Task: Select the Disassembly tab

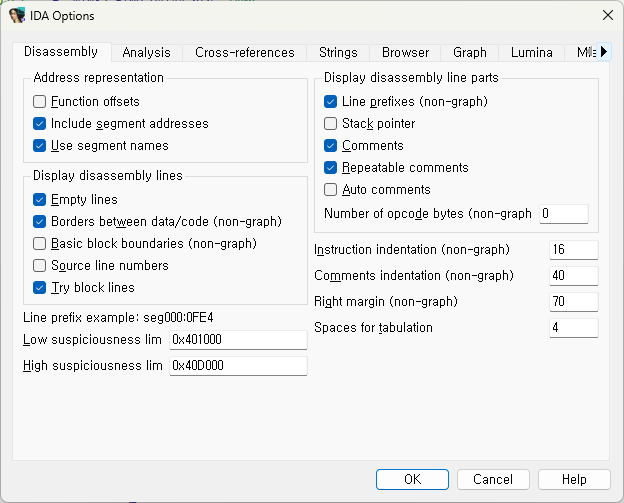Action: click(61, 52)
